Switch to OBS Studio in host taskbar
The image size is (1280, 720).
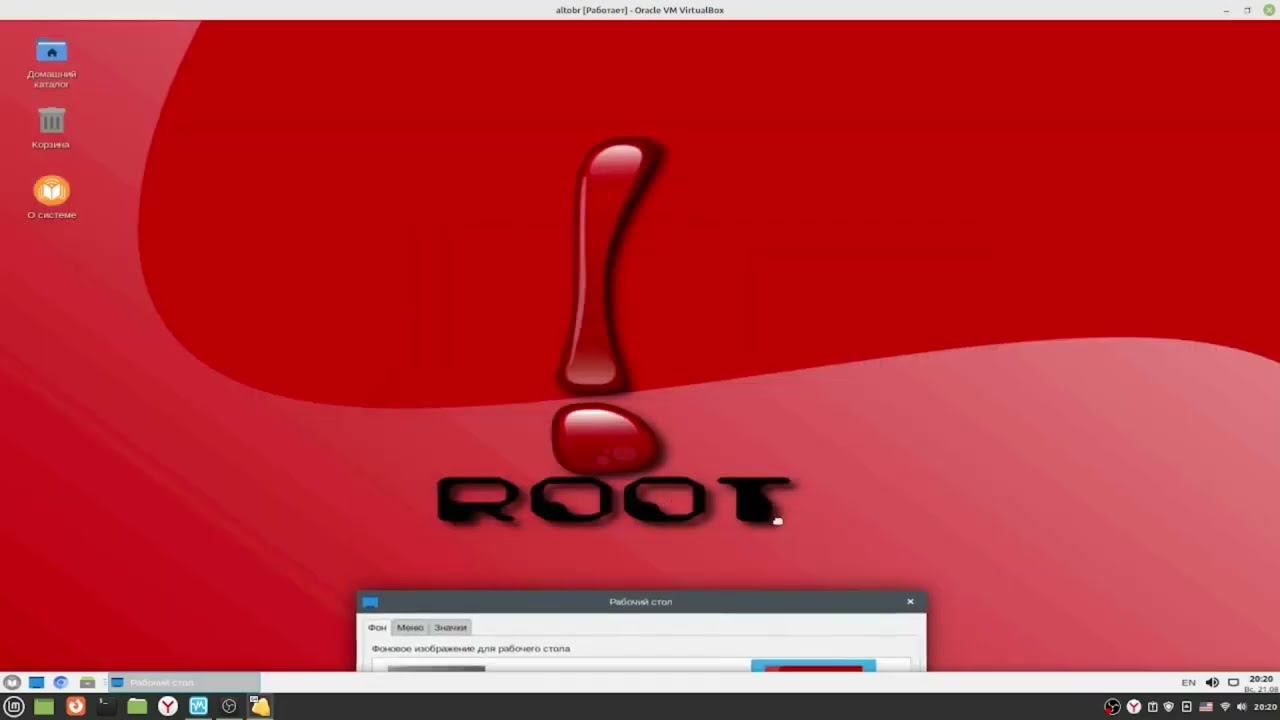229,706
